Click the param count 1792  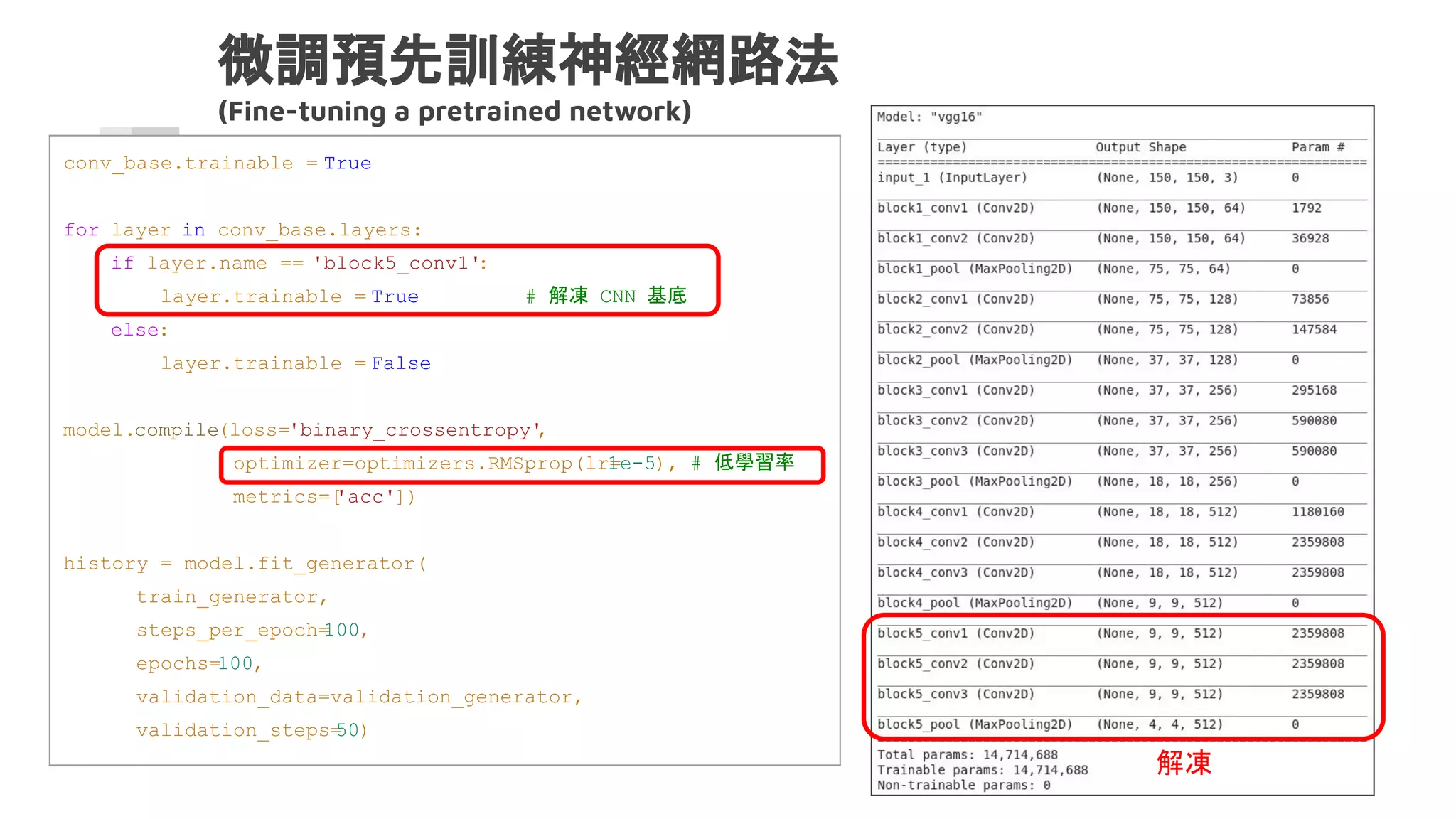(x=1306, y=208)
